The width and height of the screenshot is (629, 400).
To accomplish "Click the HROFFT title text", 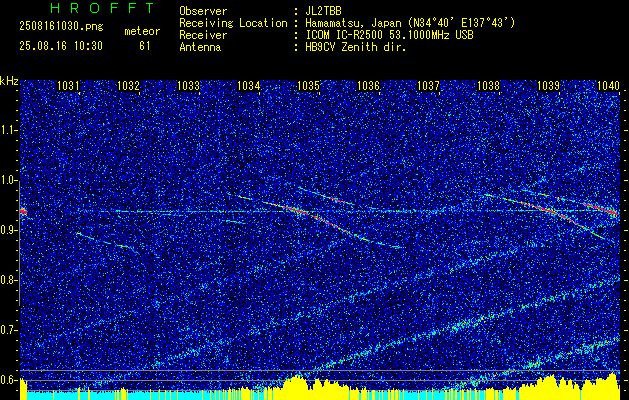I will point(102,8).
